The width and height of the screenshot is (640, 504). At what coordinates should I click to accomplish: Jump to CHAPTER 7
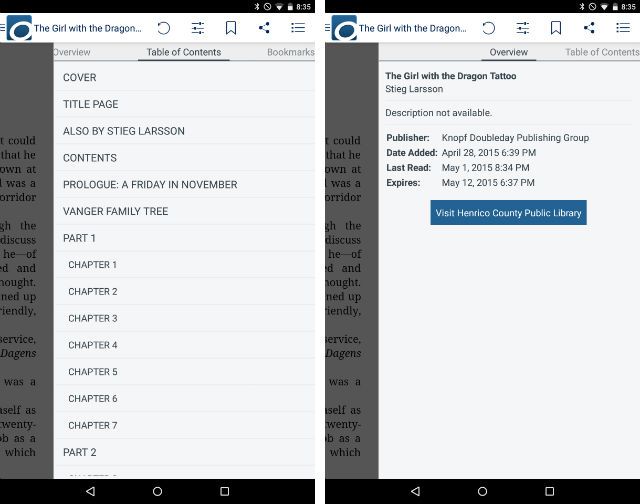(x=184, y=426)
